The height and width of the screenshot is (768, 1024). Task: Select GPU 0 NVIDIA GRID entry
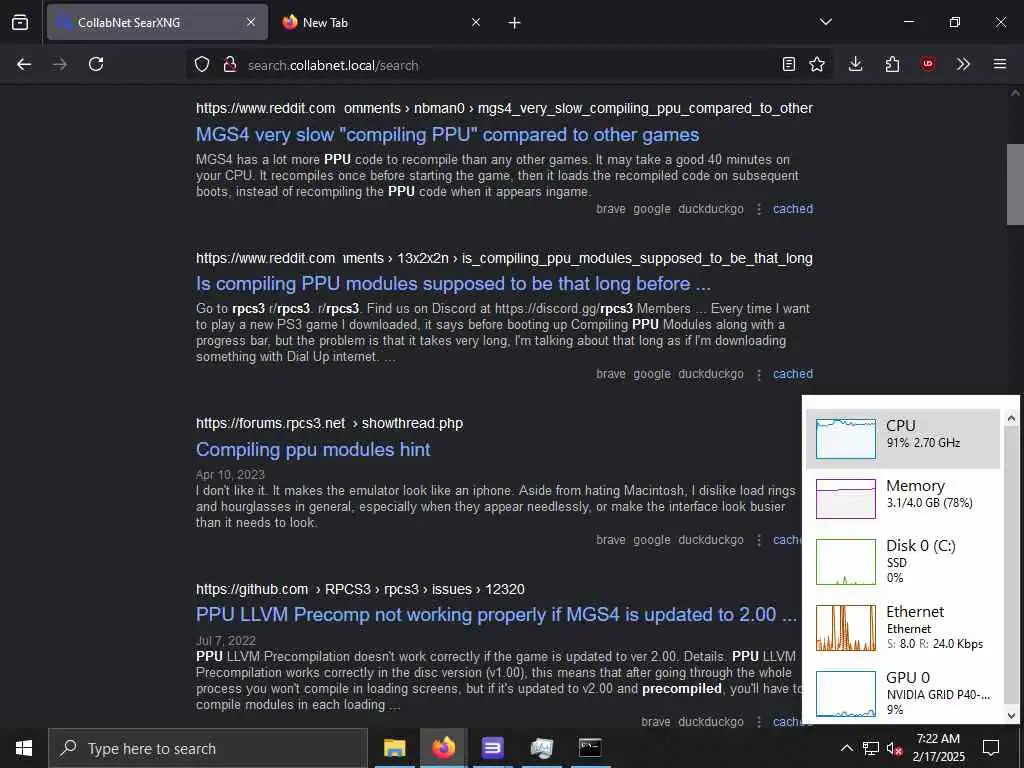pos(903,694)
